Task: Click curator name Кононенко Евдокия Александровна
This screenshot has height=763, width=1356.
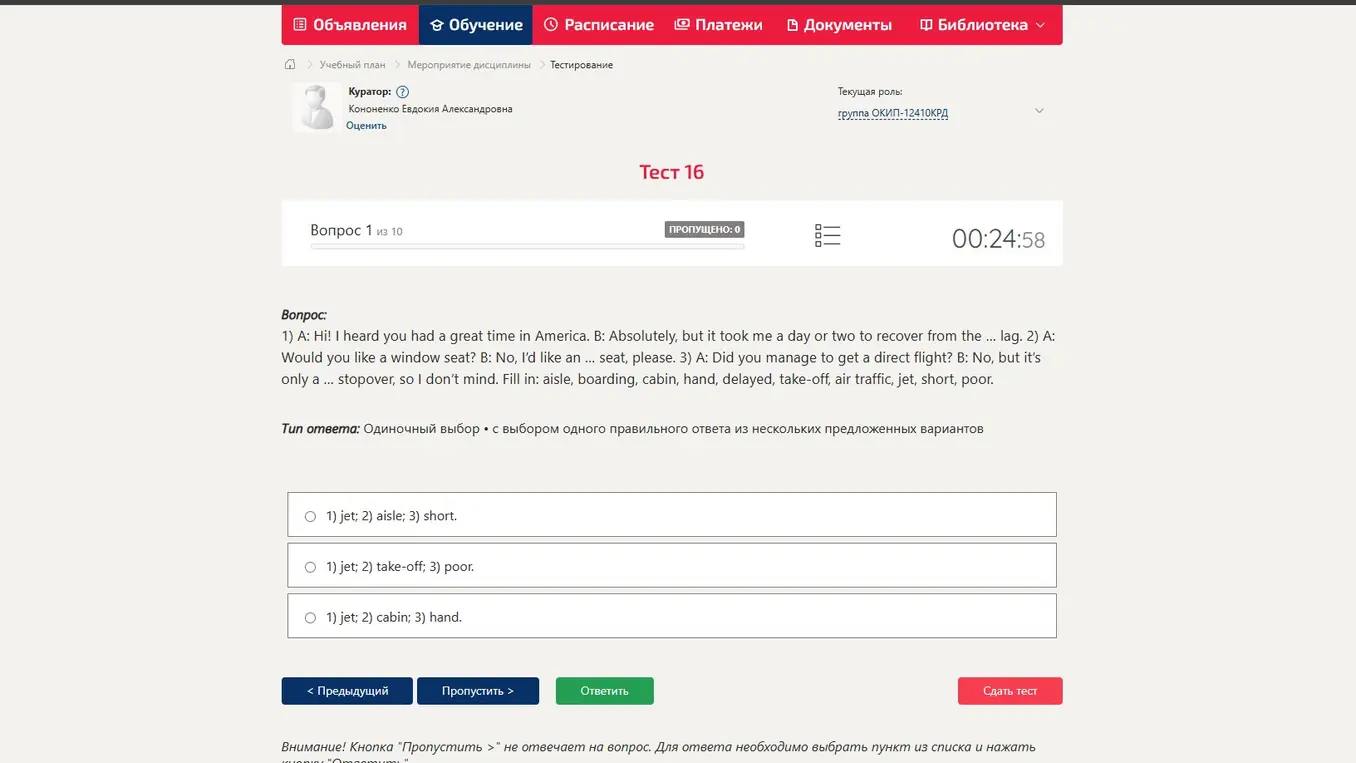Action: coord(430,109)
